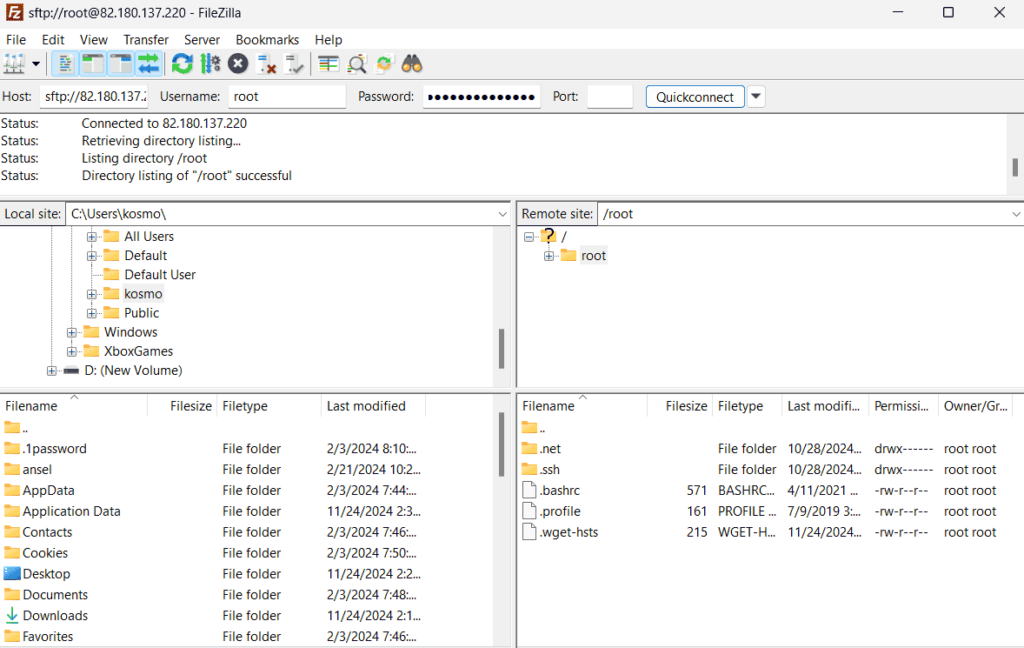Expand the kosmo folder in local tree
1024x648 pixels.
91,293
